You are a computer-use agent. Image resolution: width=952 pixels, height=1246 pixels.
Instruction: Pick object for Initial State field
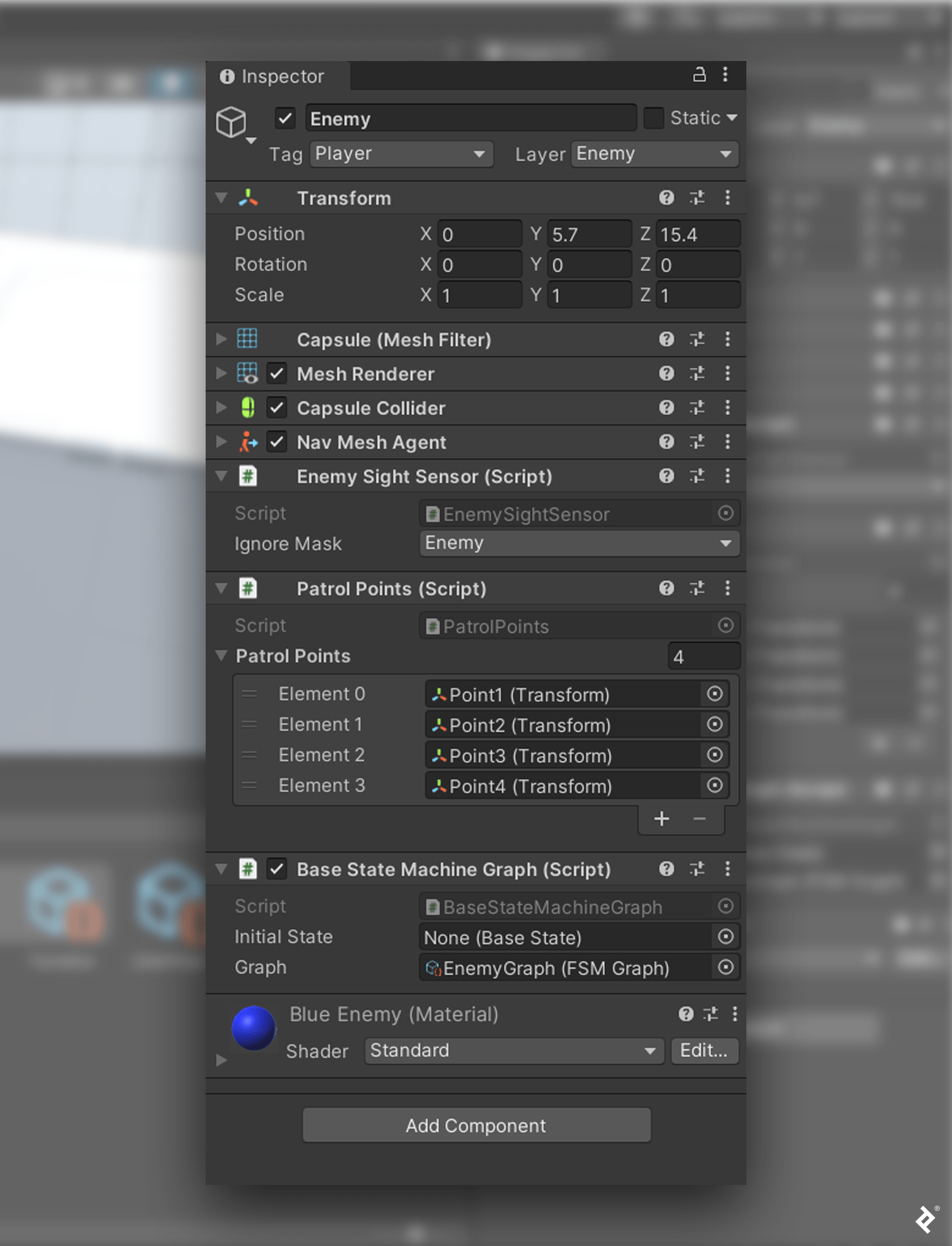726,937
